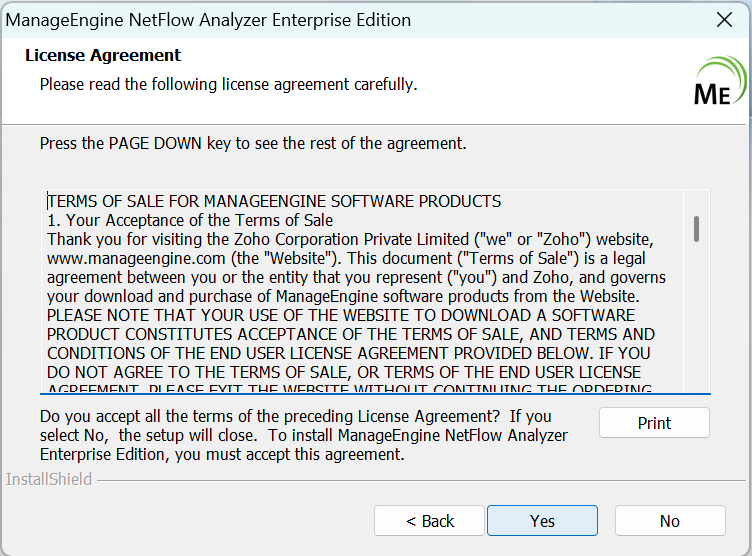Click the window title 'ManageEngine NetFlow Analyzer Enterprise Edition'

point(208,20)
